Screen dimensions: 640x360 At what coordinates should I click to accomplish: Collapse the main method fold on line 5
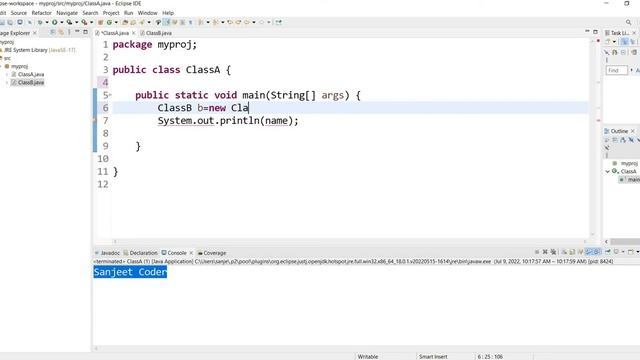(x=110, y=95)
